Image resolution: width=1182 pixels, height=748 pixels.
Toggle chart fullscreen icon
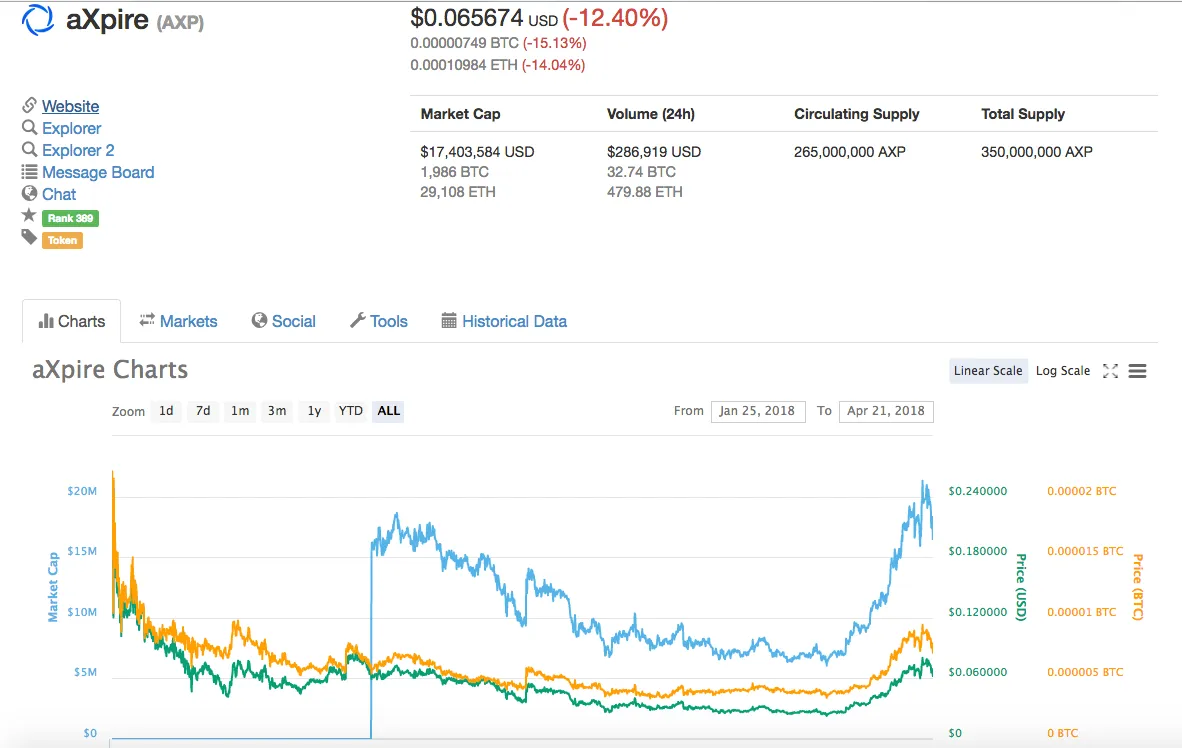(x=1110, y=371)
